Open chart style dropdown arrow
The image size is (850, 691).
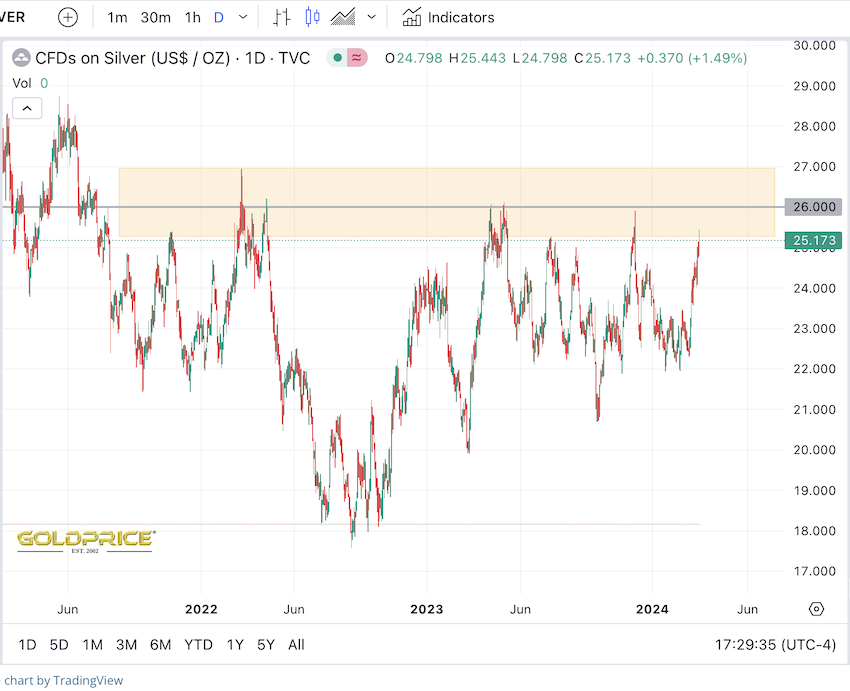tap(371, 17)
